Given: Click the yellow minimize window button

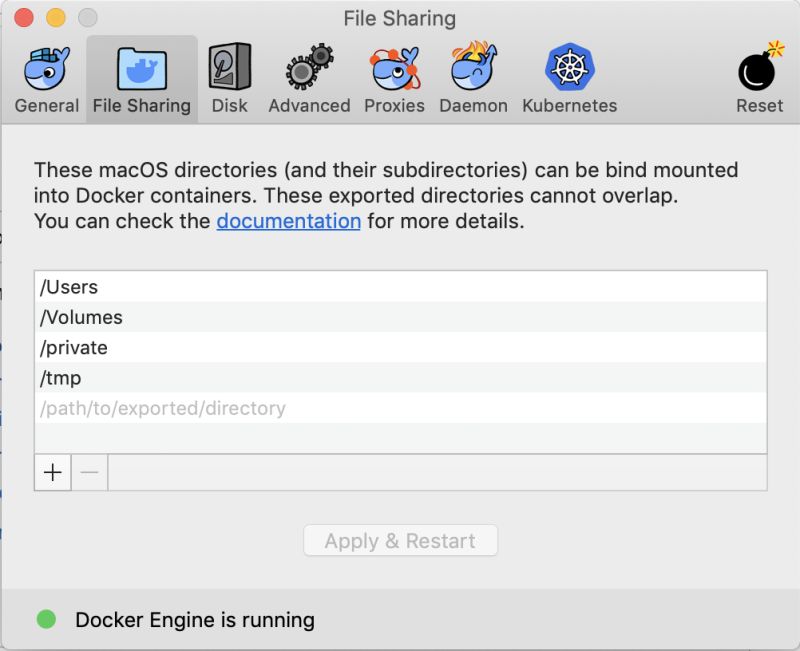Looking at the screenshot, I should [55, 17].
